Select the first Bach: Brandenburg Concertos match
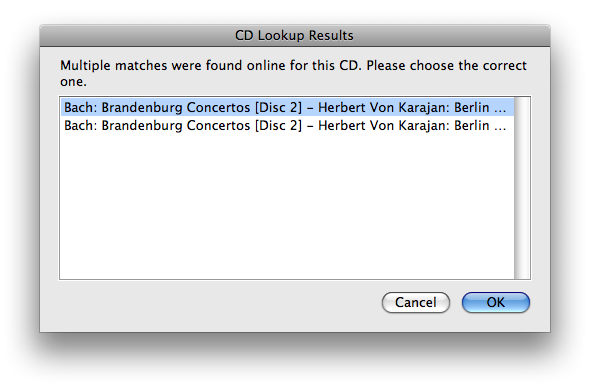 coord(287,107)
